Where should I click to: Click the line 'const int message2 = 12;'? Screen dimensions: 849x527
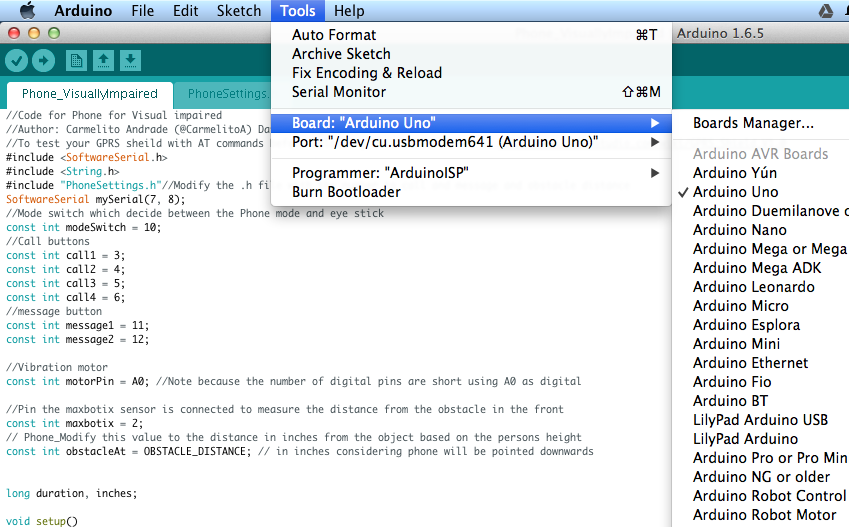coord(77,340)
